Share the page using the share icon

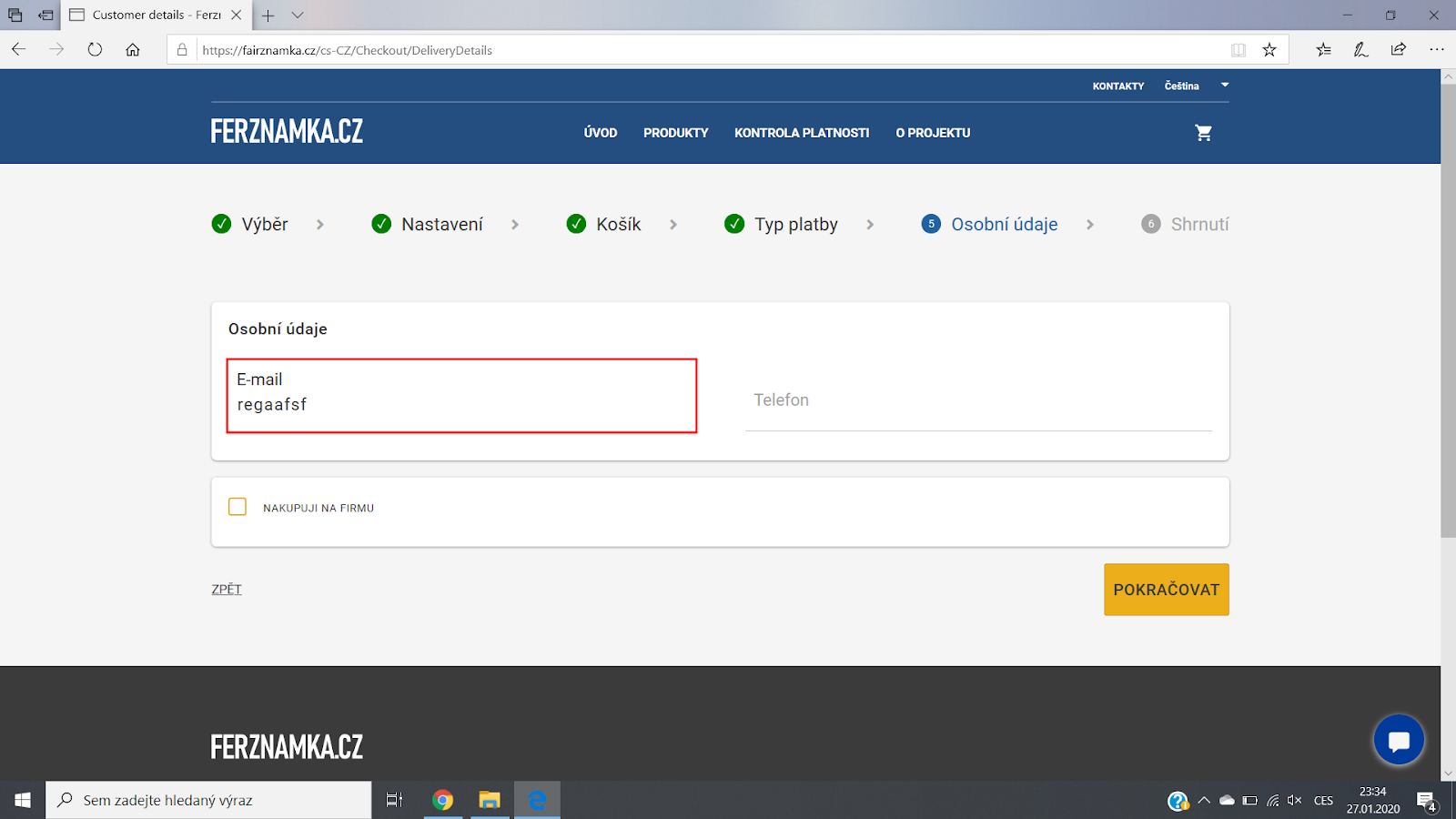pyautogui.click(x=1399, y=50)
